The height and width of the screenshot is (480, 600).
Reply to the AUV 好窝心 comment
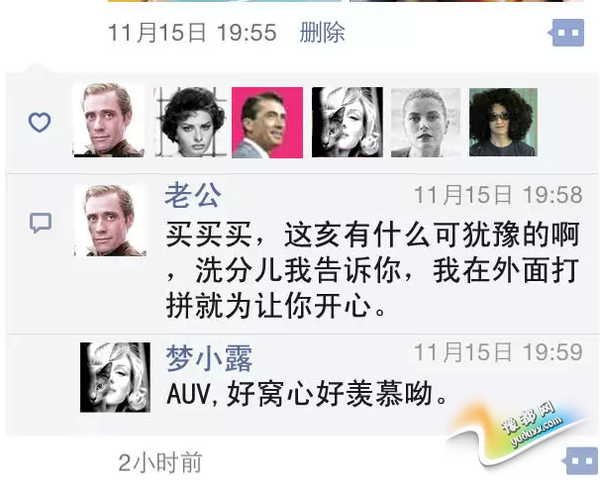pyautogui.click(x=307, y=394)
